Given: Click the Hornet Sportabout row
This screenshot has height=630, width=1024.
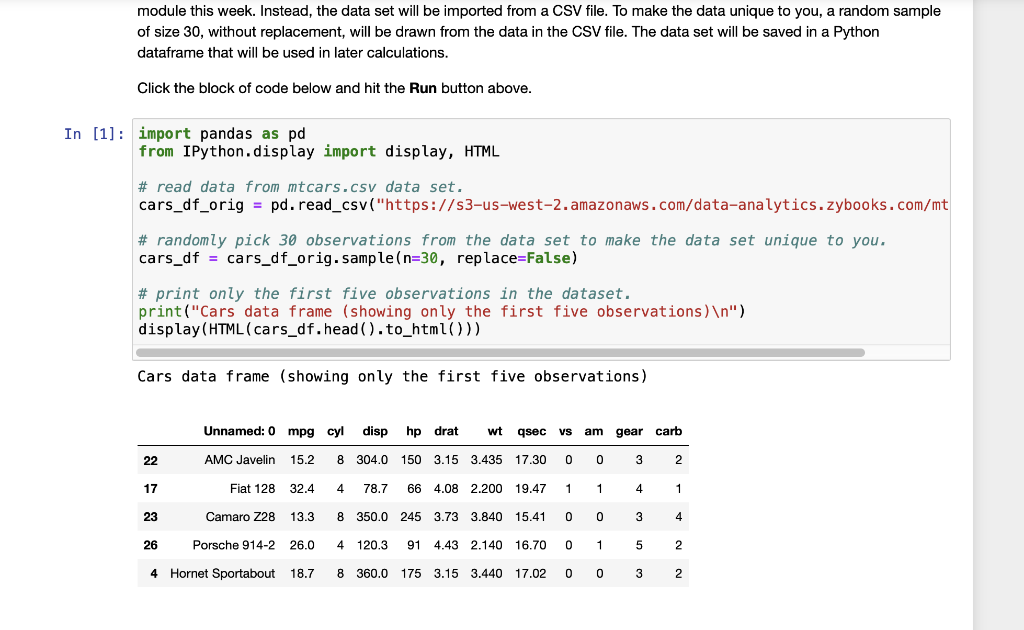Looking at the screenshot, I should pyautogui.click(x=222, y=573).
